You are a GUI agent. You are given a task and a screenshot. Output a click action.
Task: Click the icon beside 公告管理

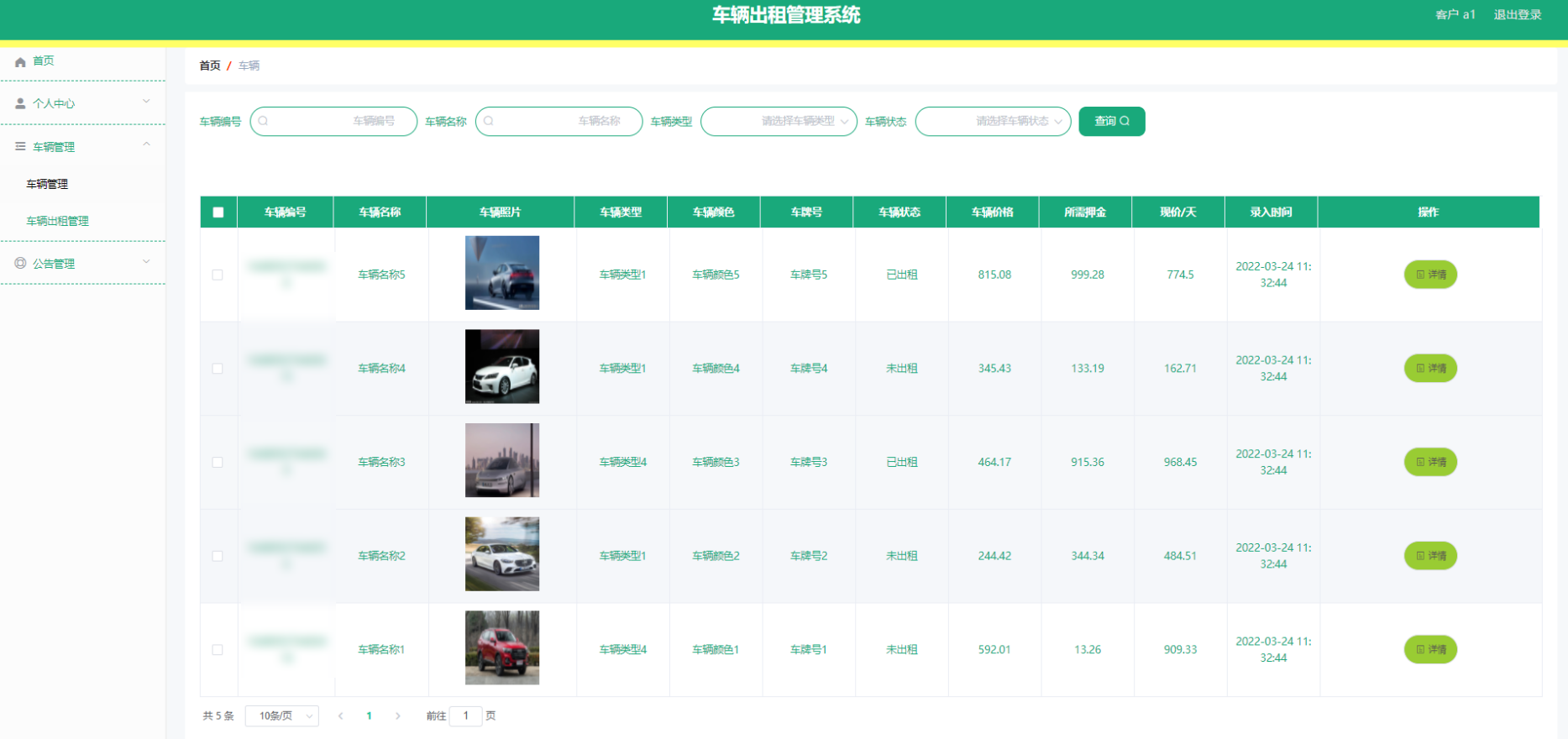tap(21, 263)
